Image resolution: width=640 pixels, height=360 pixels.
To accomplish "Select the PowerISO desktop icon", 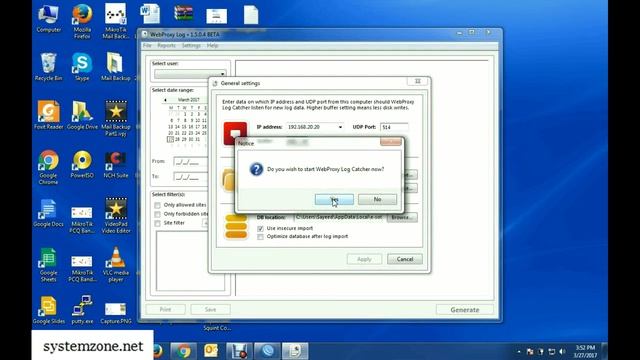I will tap(82, 164).
